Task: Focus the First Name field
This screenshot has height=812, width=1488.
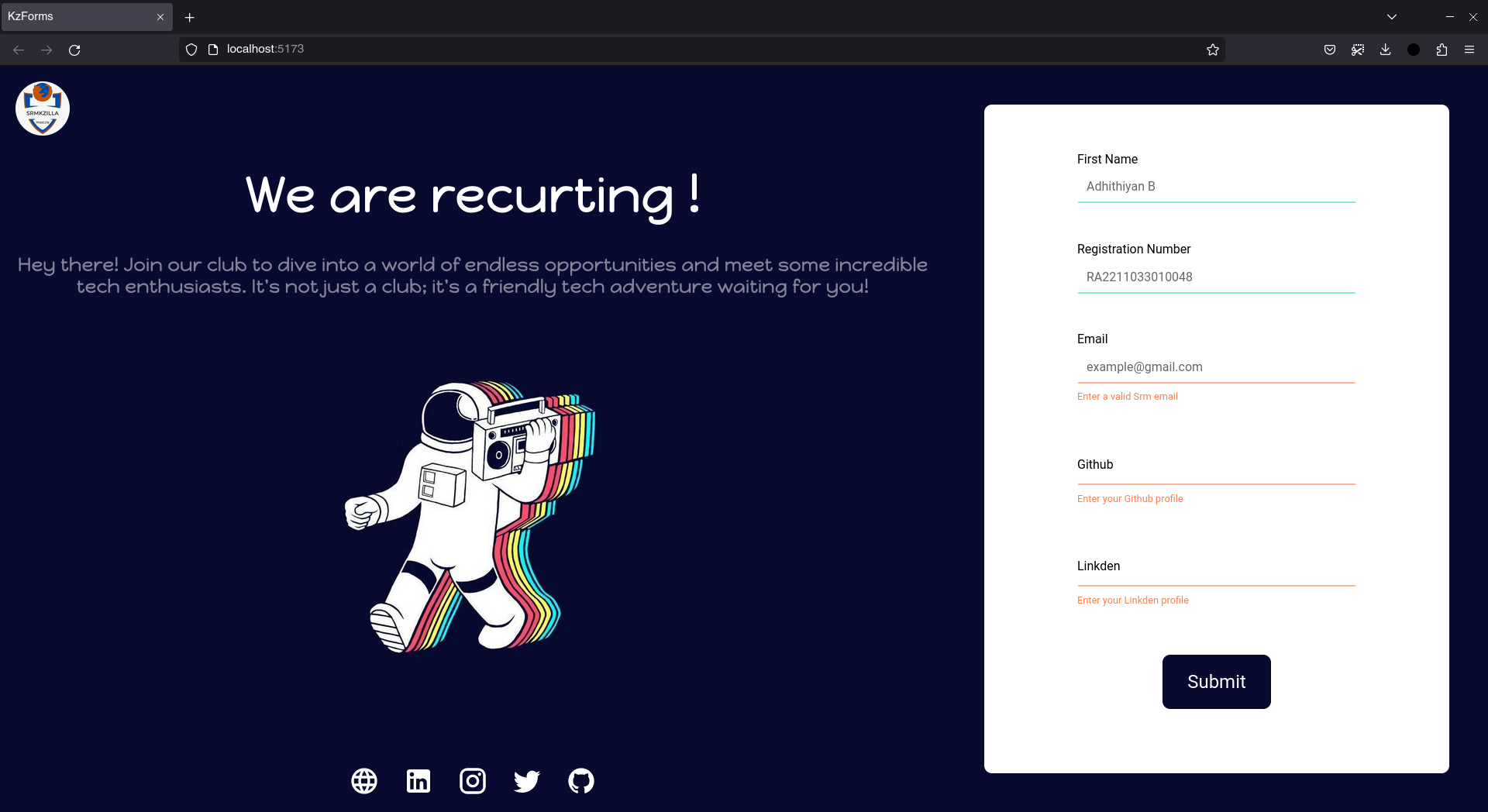Action: point(1217,187)
